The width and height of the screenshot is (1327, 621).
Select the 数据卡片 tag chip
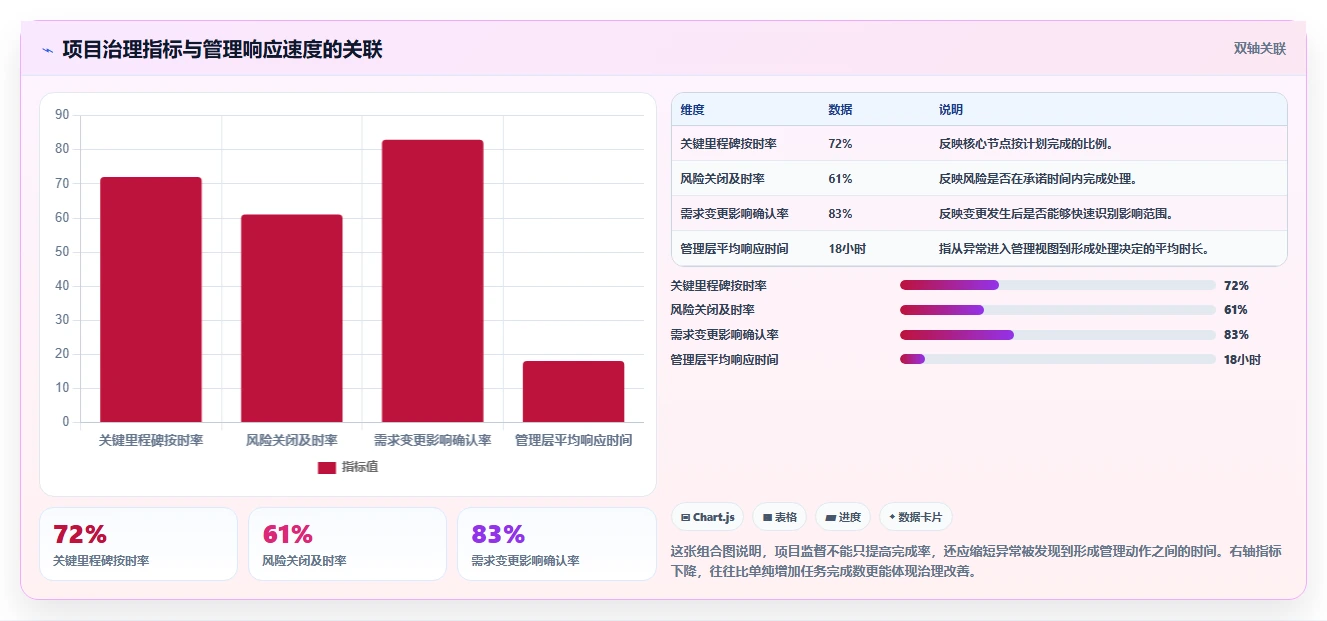click(x=916, y=517)
